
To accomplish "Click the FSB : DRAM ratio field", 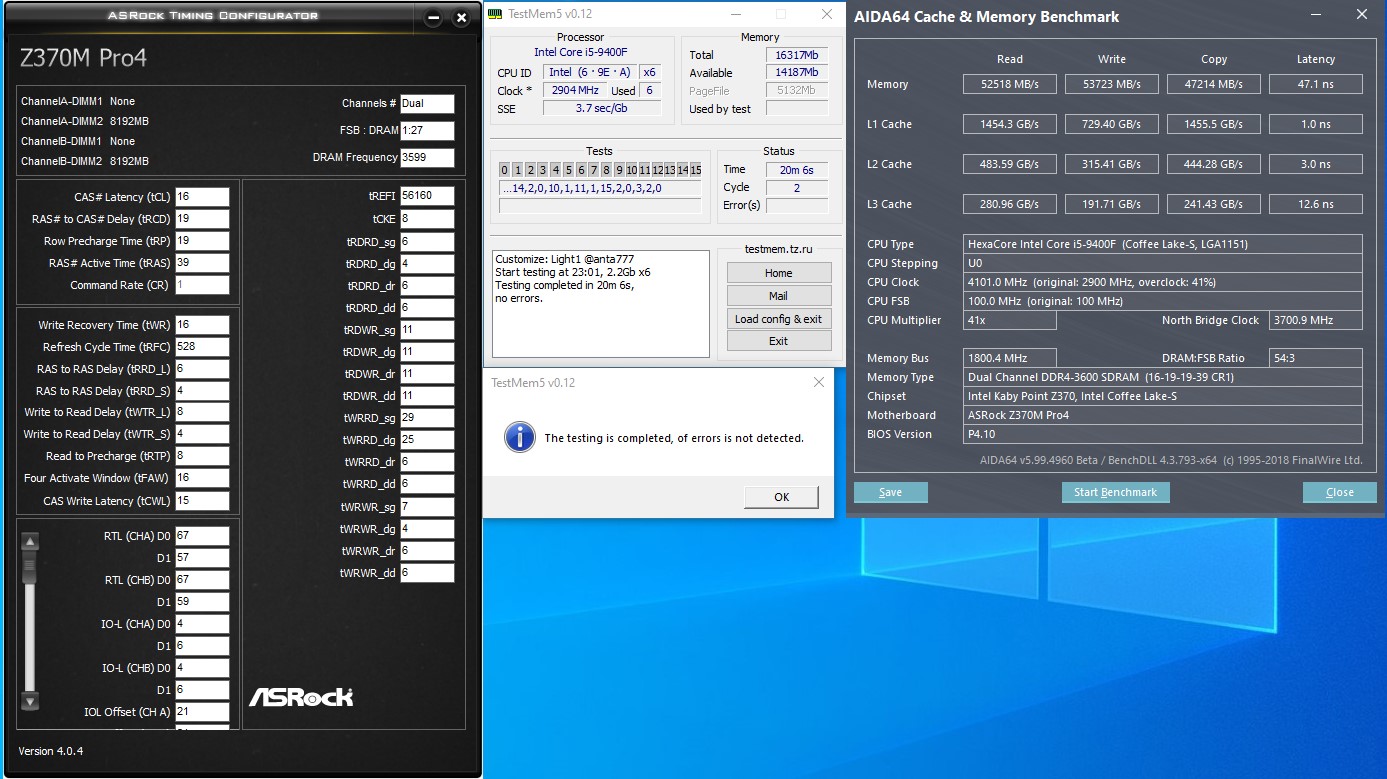I will (x=427, y=130).
